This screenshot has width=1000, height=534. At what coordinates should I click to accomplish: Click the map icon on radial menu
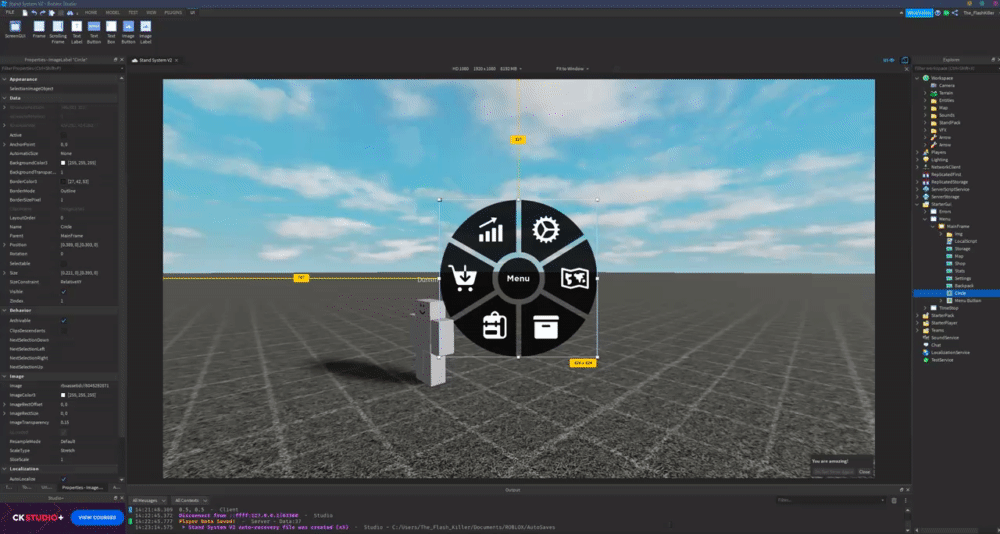point(574,279)
